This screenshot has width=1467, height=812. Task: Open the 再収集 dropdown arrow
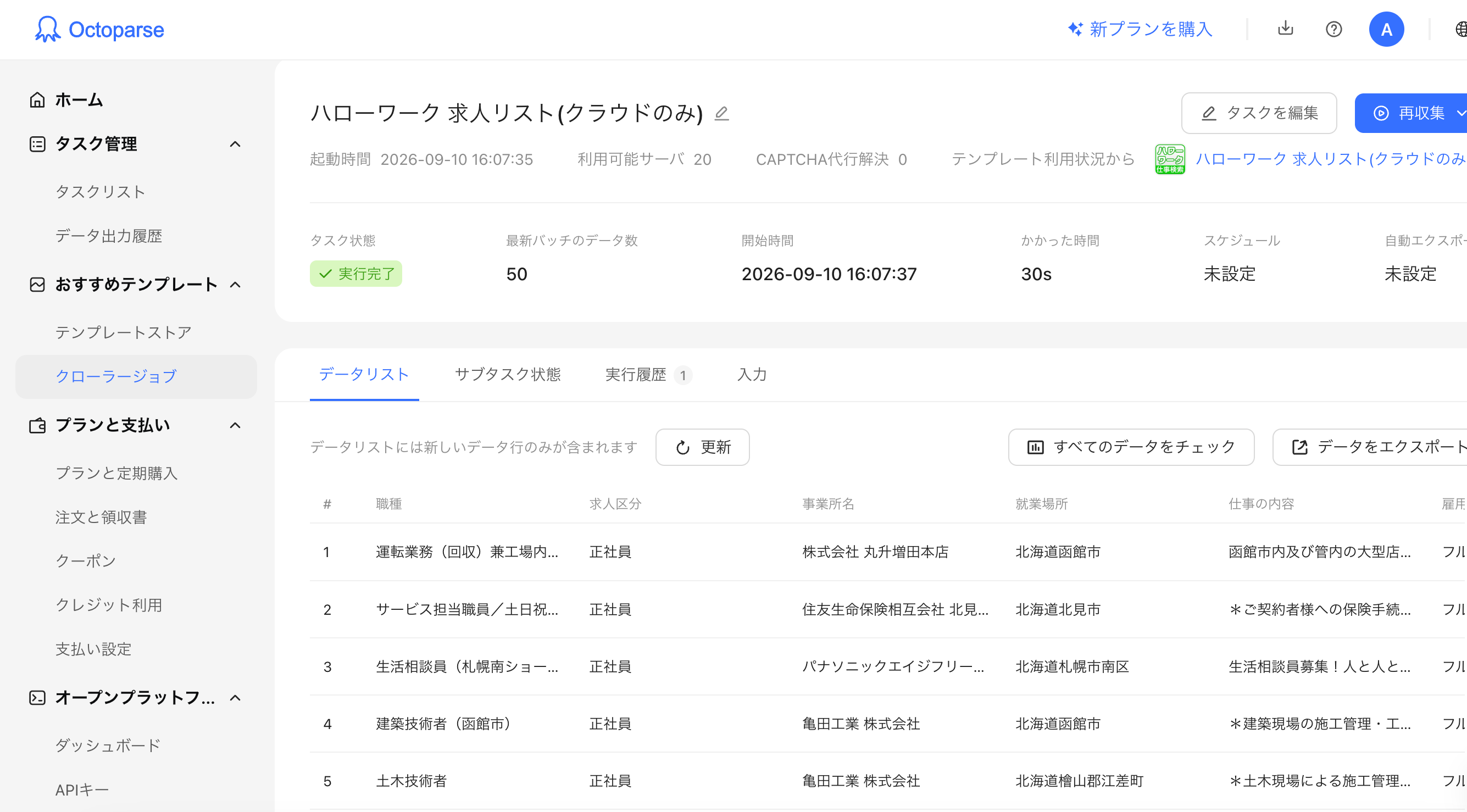[x=1460, y=113]
